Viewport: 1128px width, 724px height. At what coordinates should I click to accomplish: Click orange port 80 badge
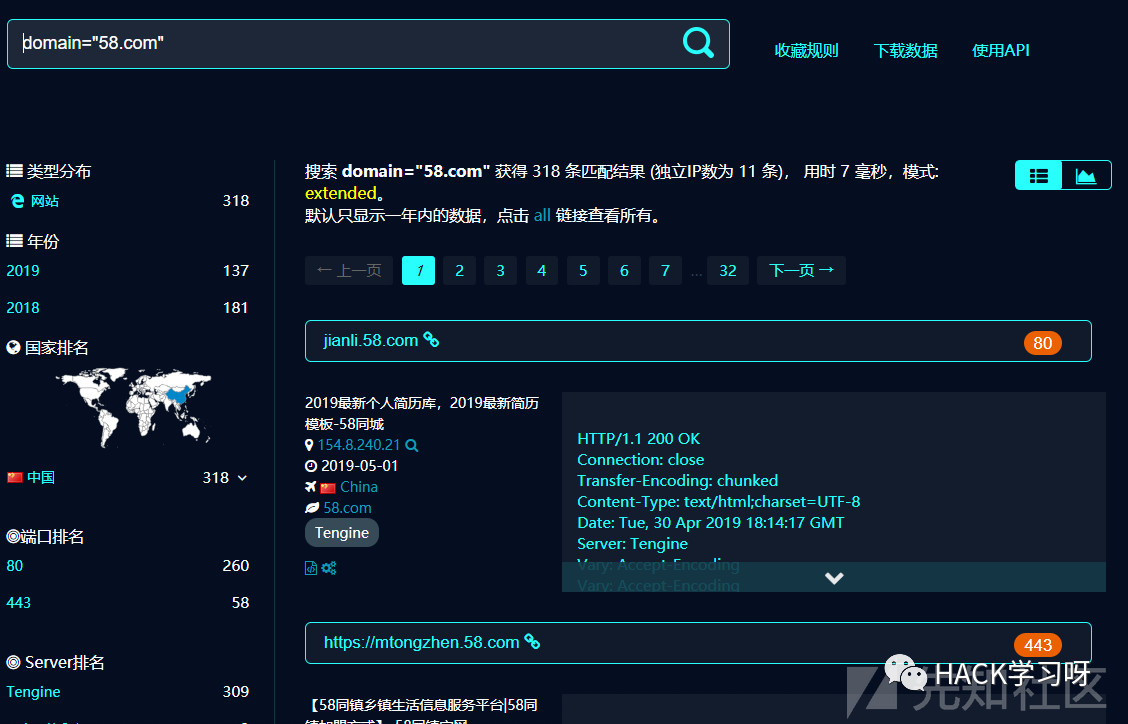[x=1043, y=343]
